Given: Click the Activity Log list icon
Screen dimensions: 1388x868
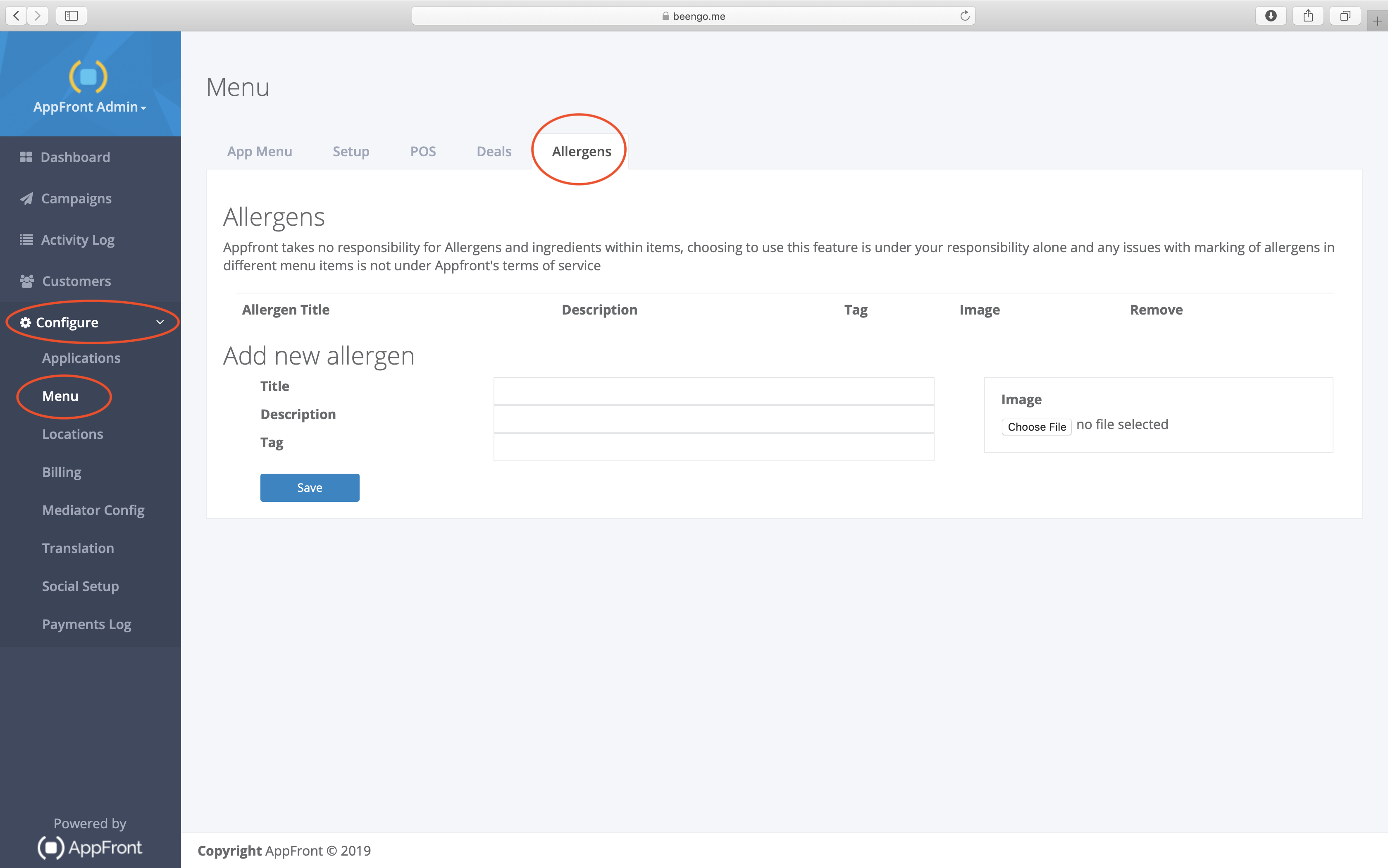Looking at the screenshot, I should click(x=26, y=239).
